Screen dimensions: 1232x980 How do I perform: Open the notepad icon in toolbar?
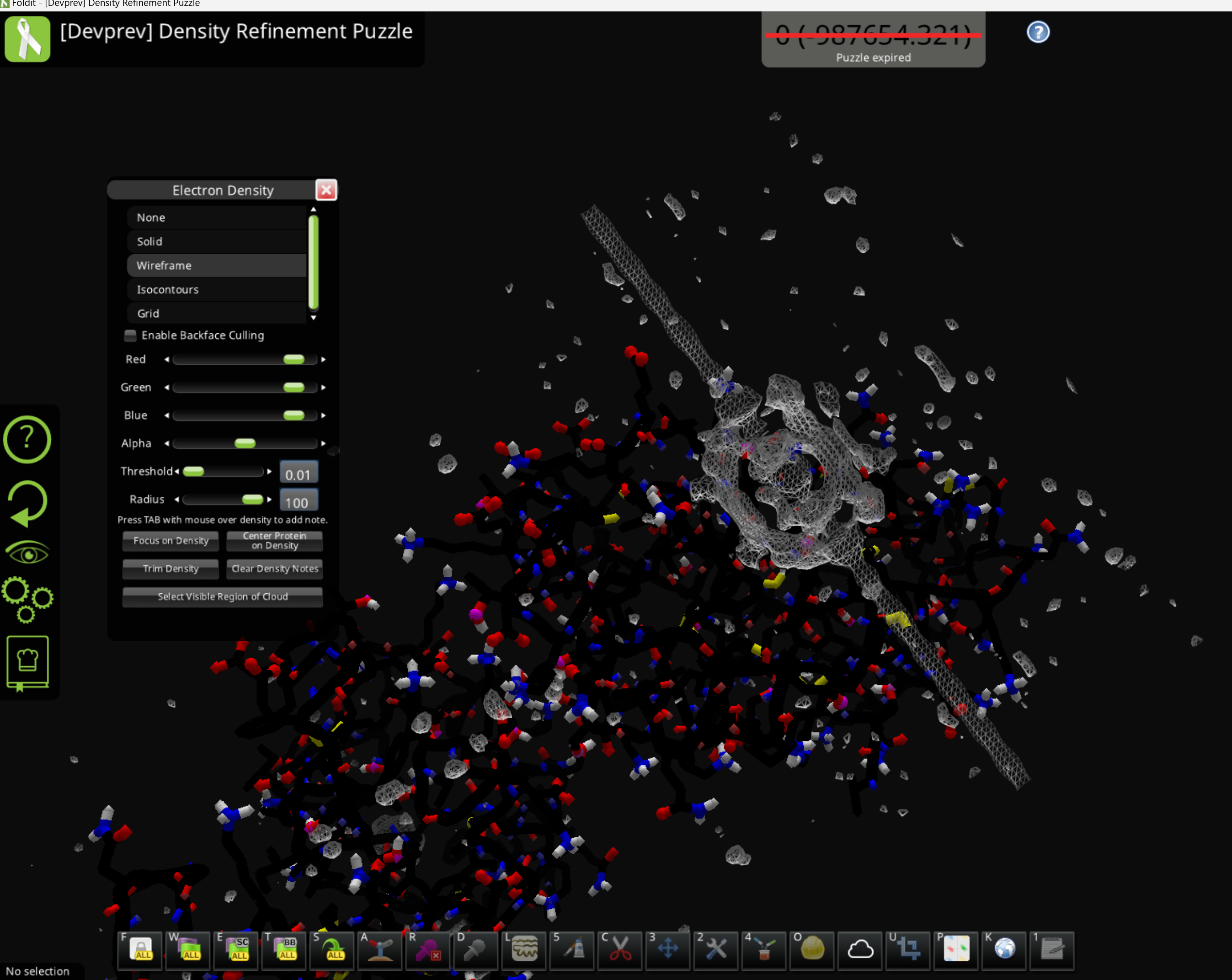[x=1051, y=949]
